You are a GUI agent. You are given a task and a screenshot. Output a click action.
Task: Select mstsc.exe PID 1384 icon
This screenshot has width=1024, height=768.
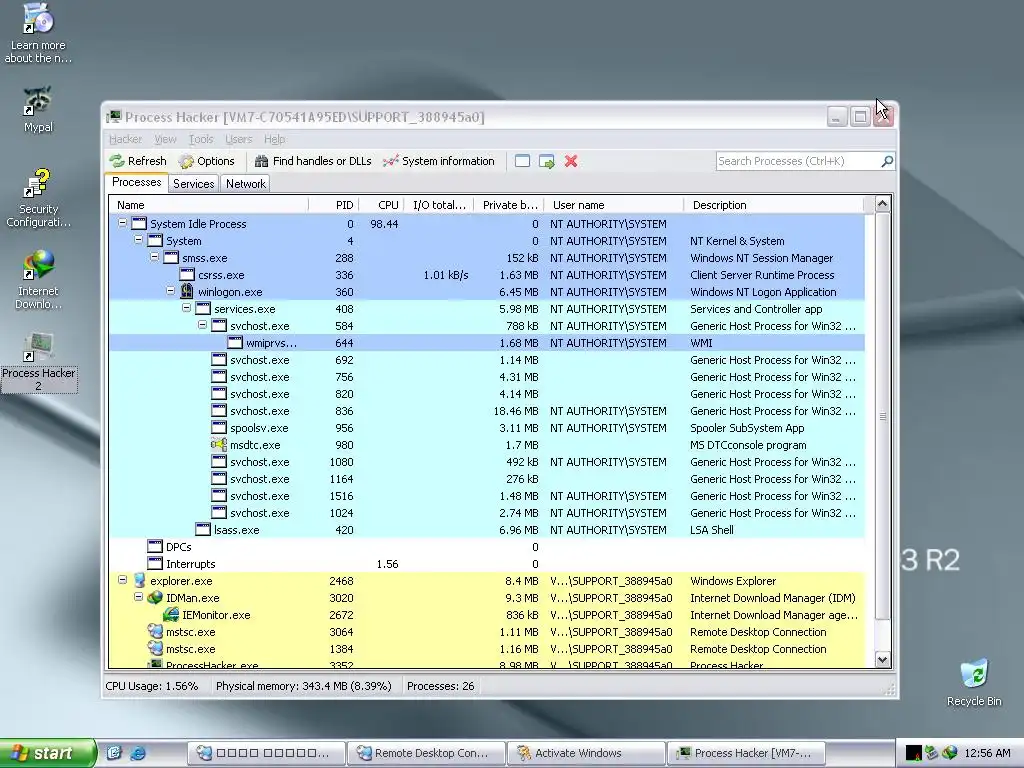point(155,648)
